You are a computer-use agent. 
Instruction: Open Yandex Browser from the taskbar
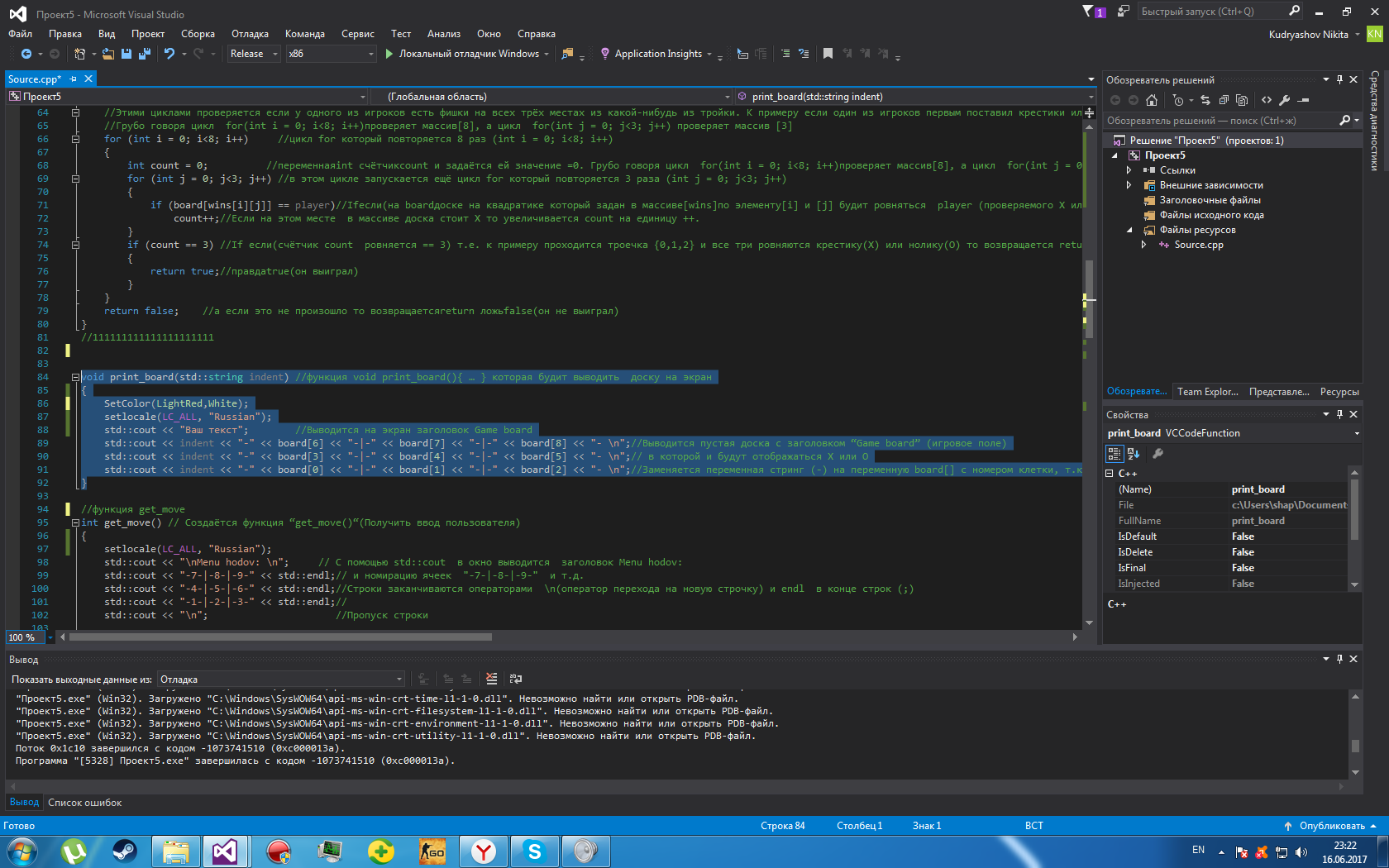tap(484, 851)
